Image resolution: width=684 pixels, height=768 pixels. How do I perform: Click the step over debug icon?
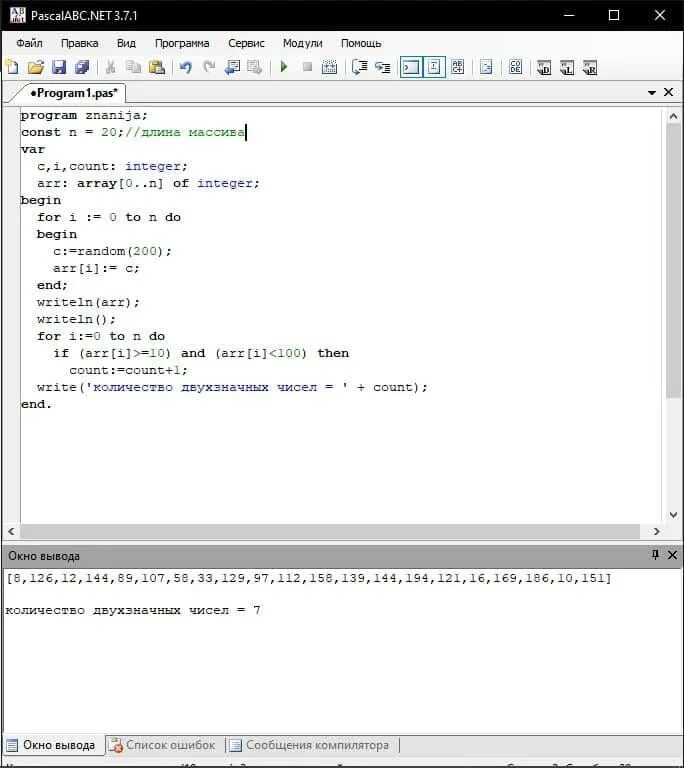click(x=360, y=67)
